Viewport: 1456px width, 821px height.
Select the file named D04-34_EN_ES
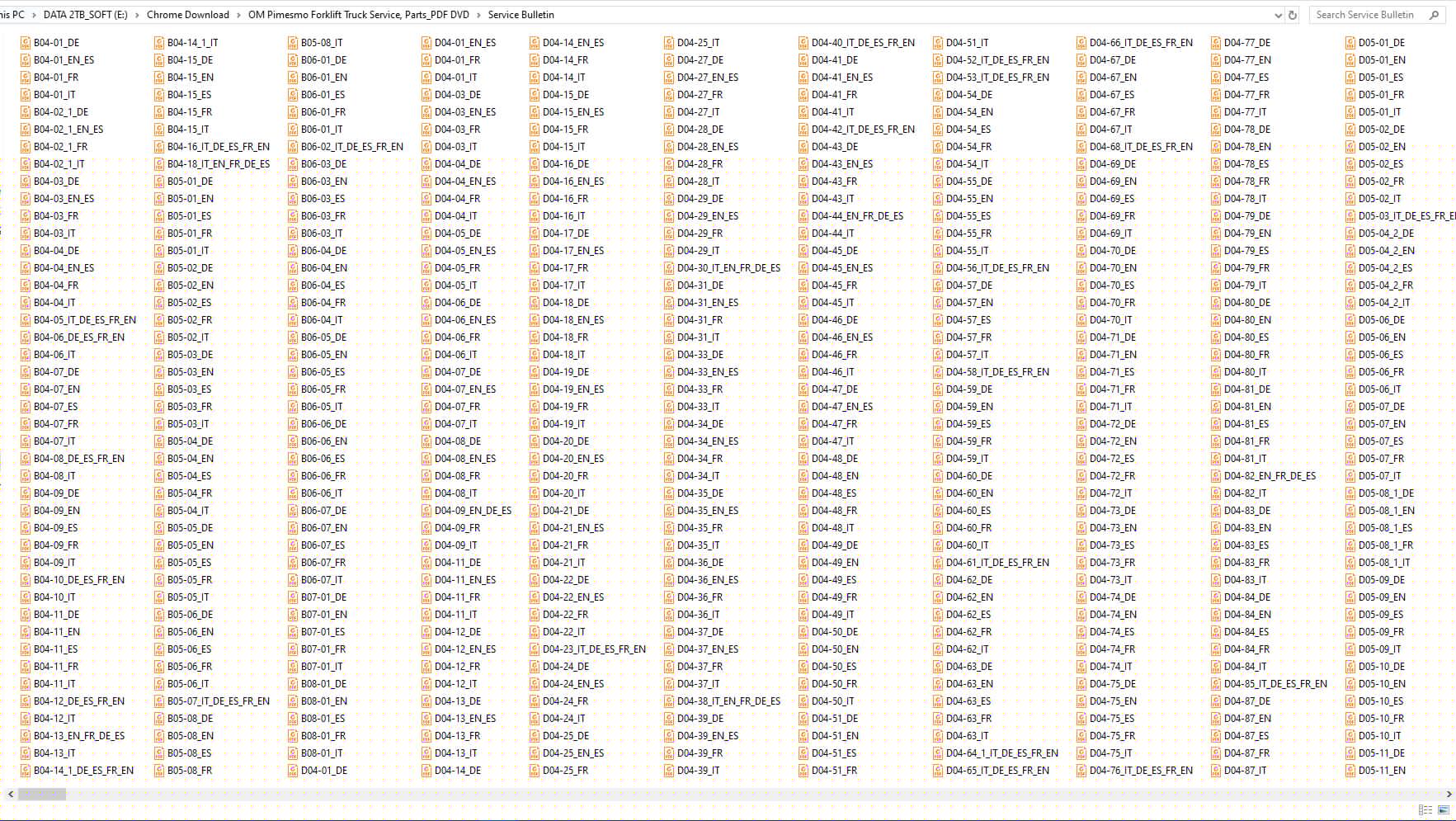coord(708,441)
